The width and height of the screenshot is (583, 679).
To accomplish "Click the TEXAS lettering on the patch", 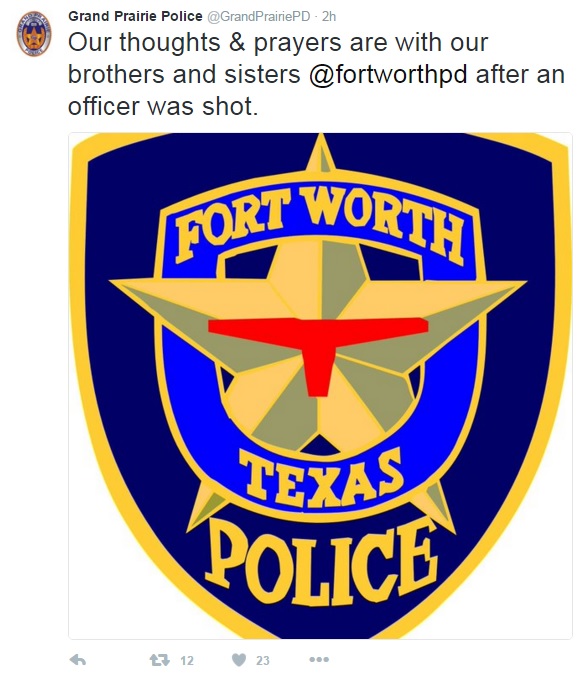I will [321, 477].
